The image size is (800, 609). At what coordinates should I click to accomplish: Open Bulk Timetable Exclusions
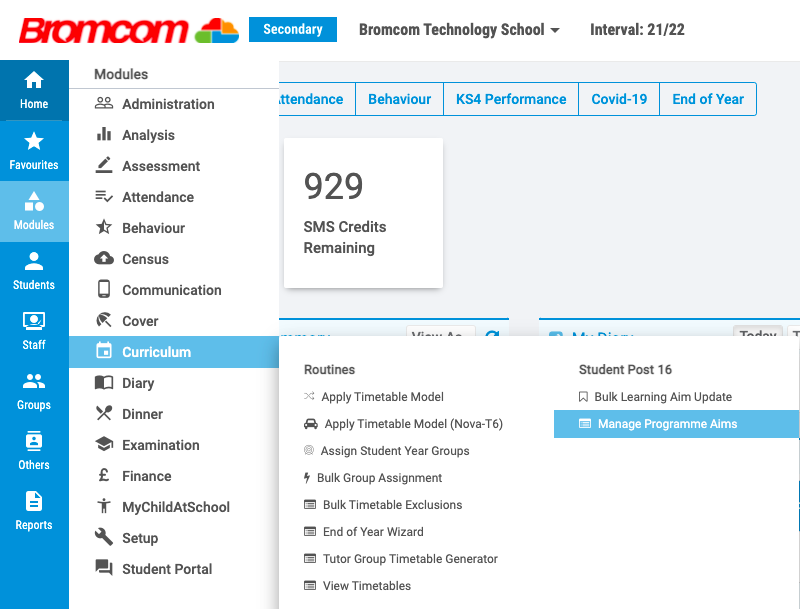click(392, 505)
